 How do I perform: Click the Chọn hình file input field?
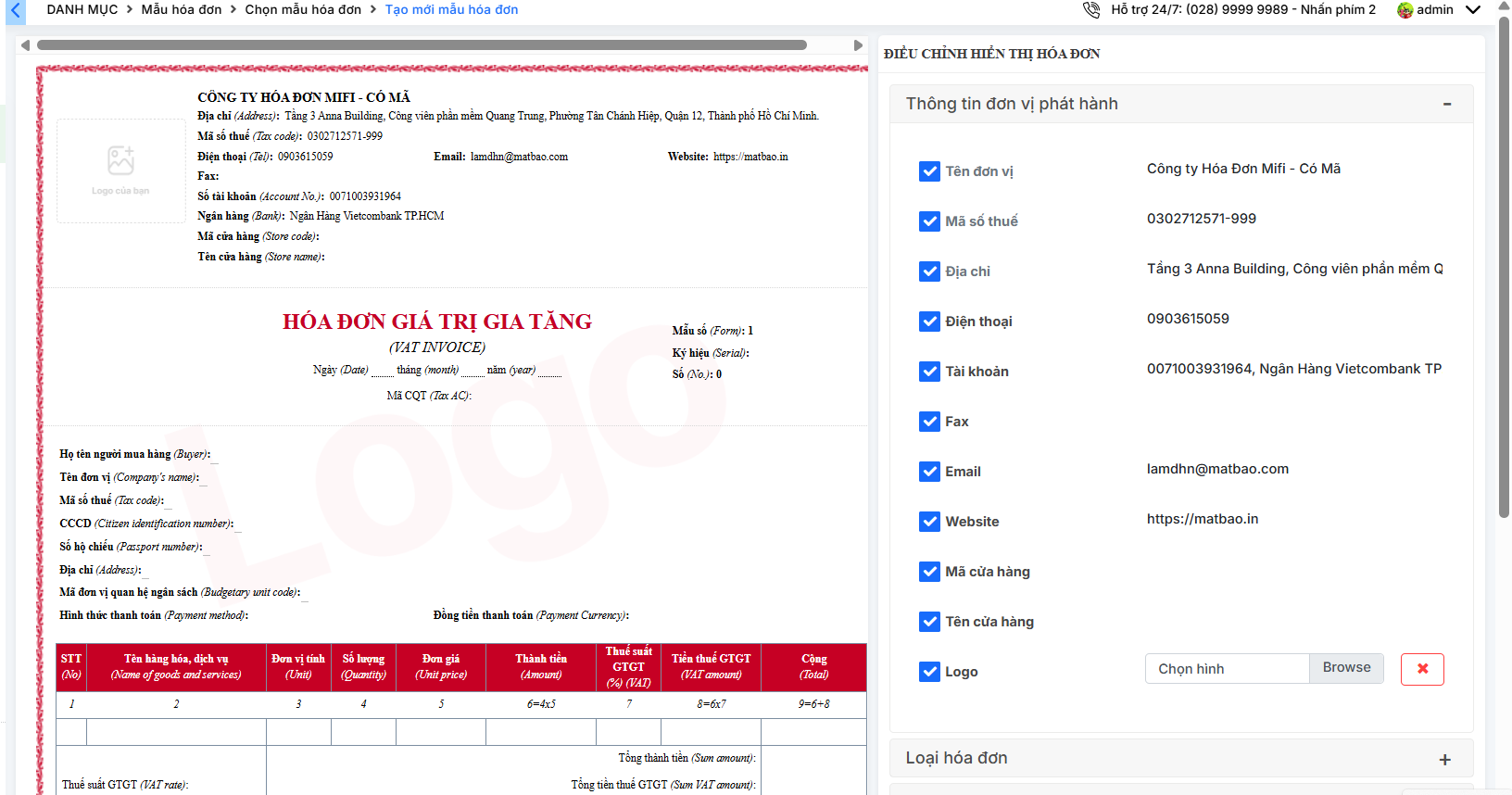point(1227,668)
